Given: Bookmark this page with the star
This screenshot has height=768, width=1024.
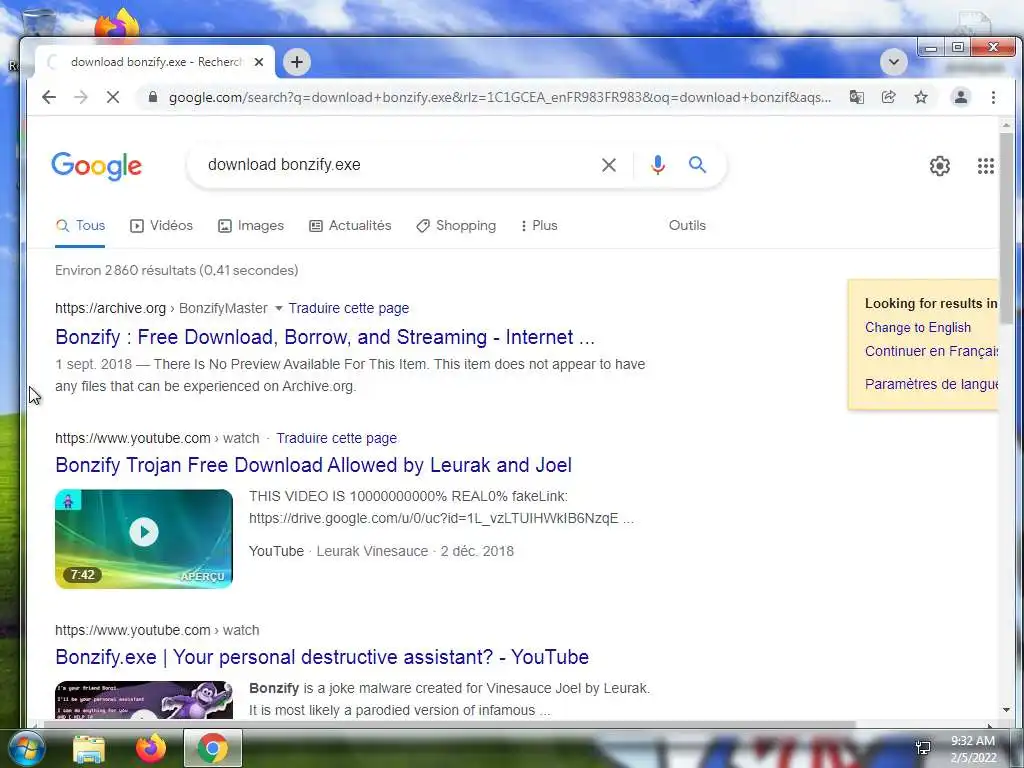Looking at the screenshot, I should coord(921,97).
